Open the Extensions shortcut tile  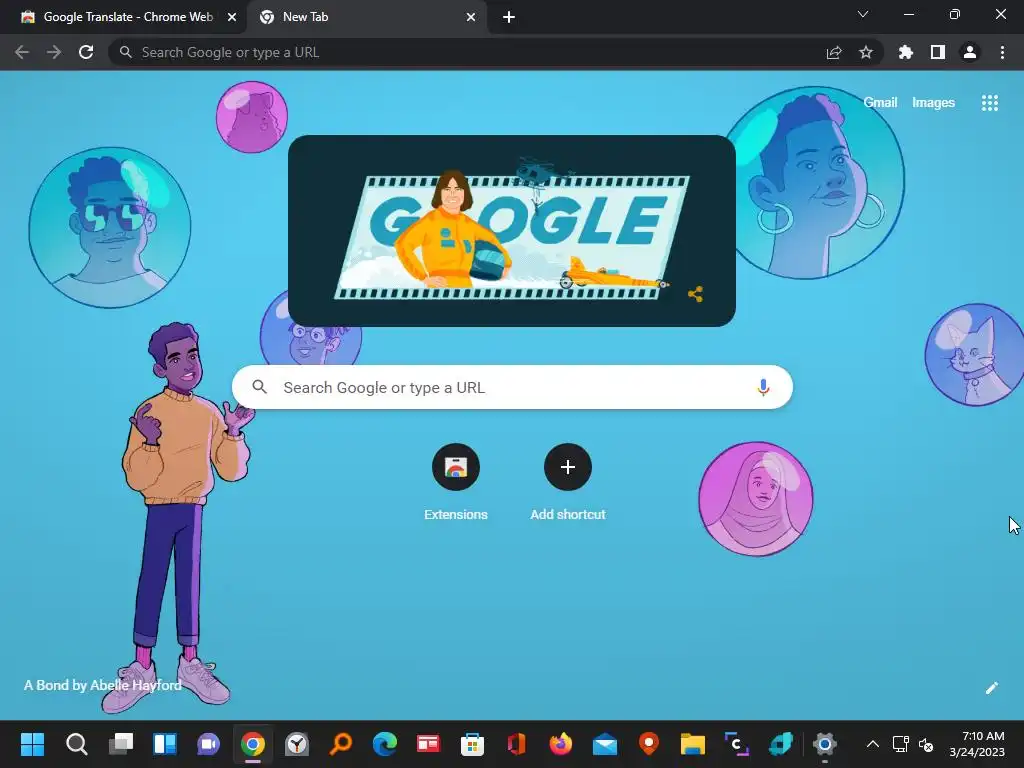click(456, 481)
